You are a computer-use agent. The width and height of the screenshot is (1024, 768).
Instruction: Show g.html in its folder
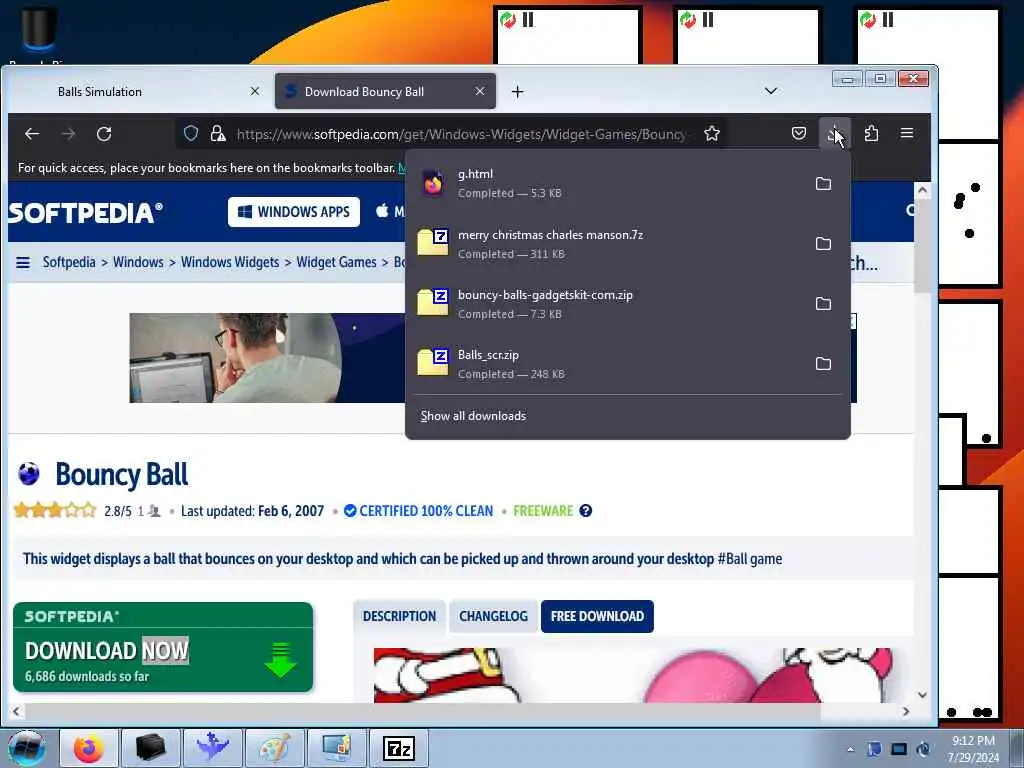click(x=824, y=184)
